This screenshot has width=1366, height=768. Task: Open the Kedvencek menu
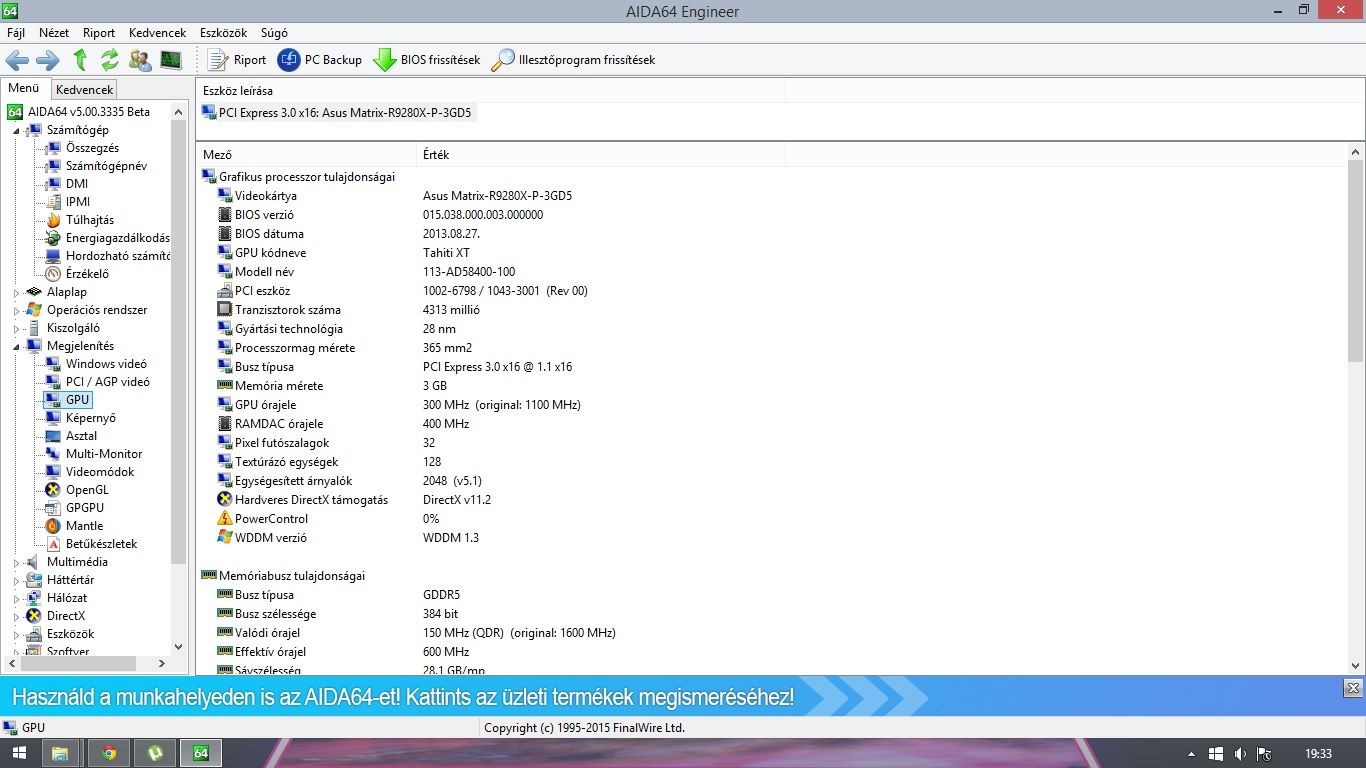pos(157,33)
